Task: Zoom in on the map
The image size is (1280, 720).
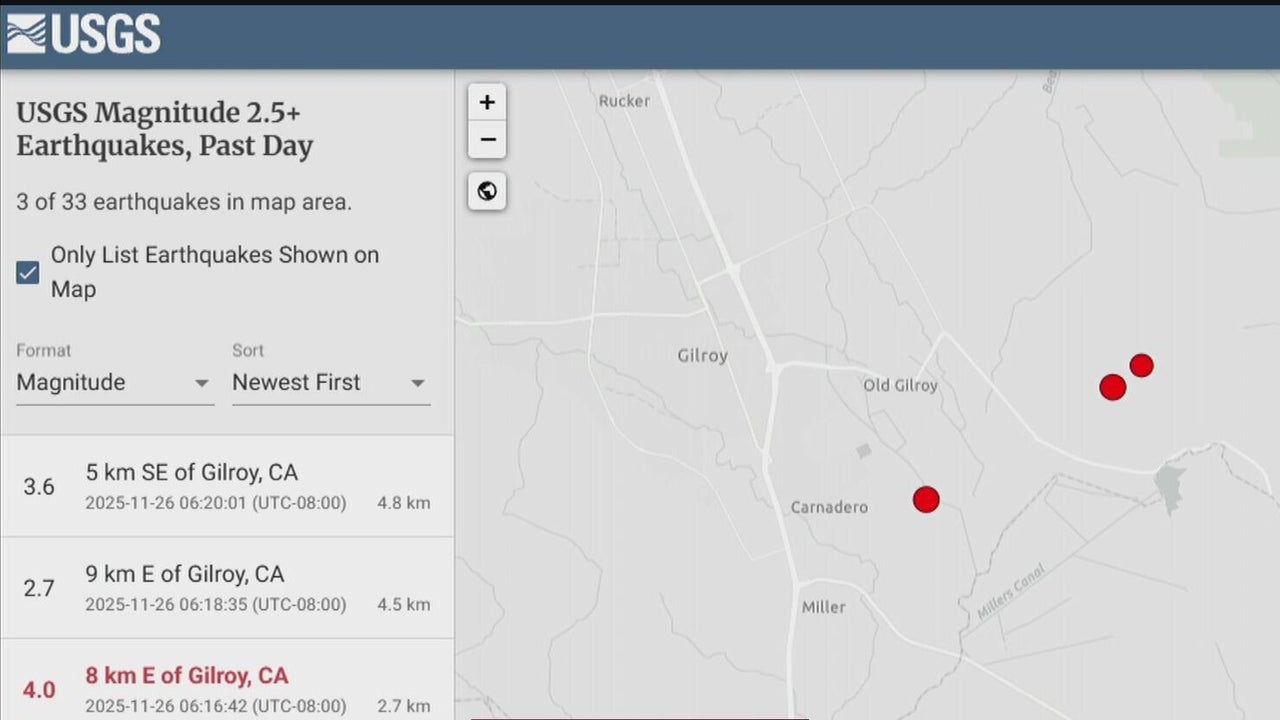Action: (x=487, y=102)
